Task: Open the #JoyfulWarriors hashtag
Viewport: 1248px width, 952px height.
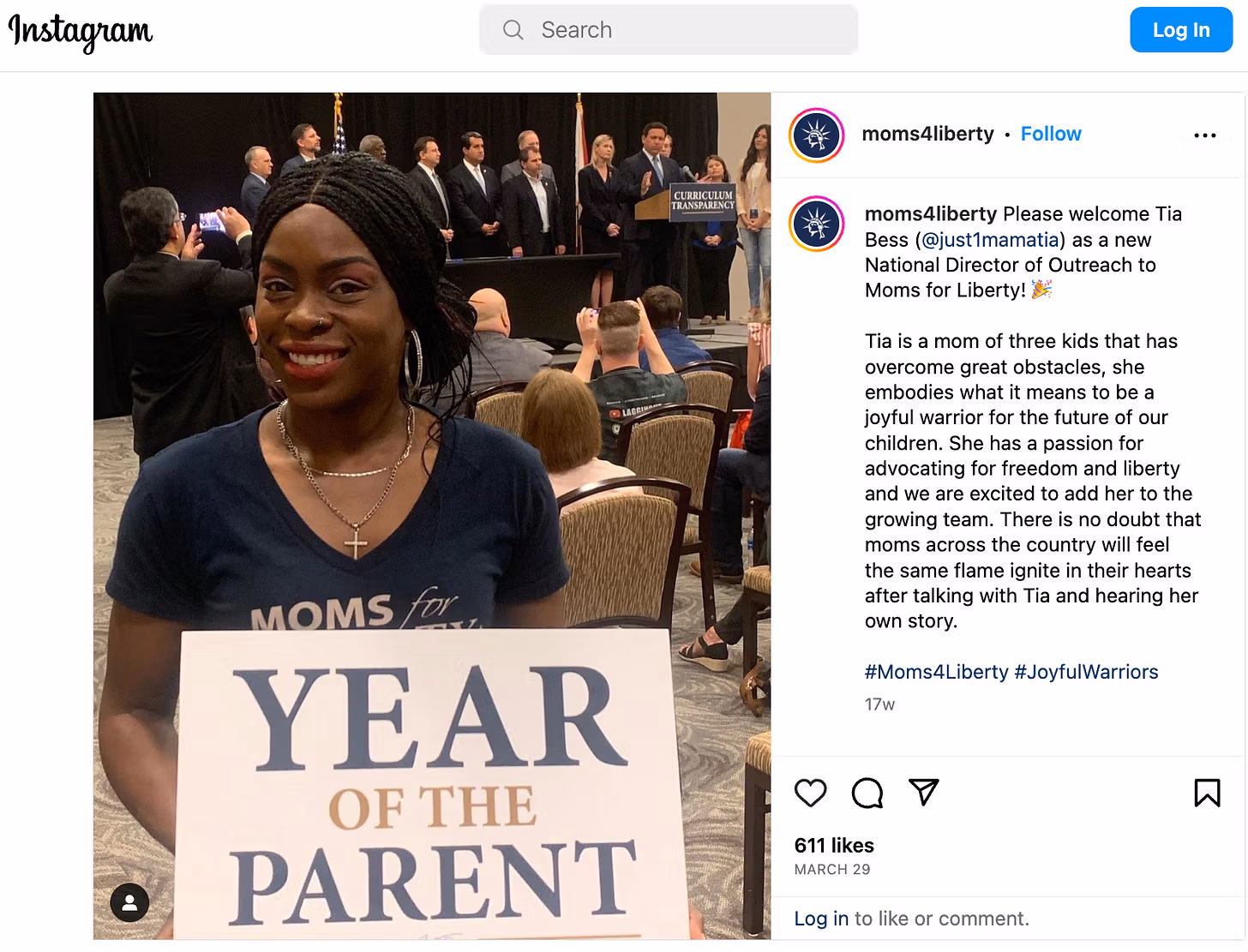Action: 1086,672
